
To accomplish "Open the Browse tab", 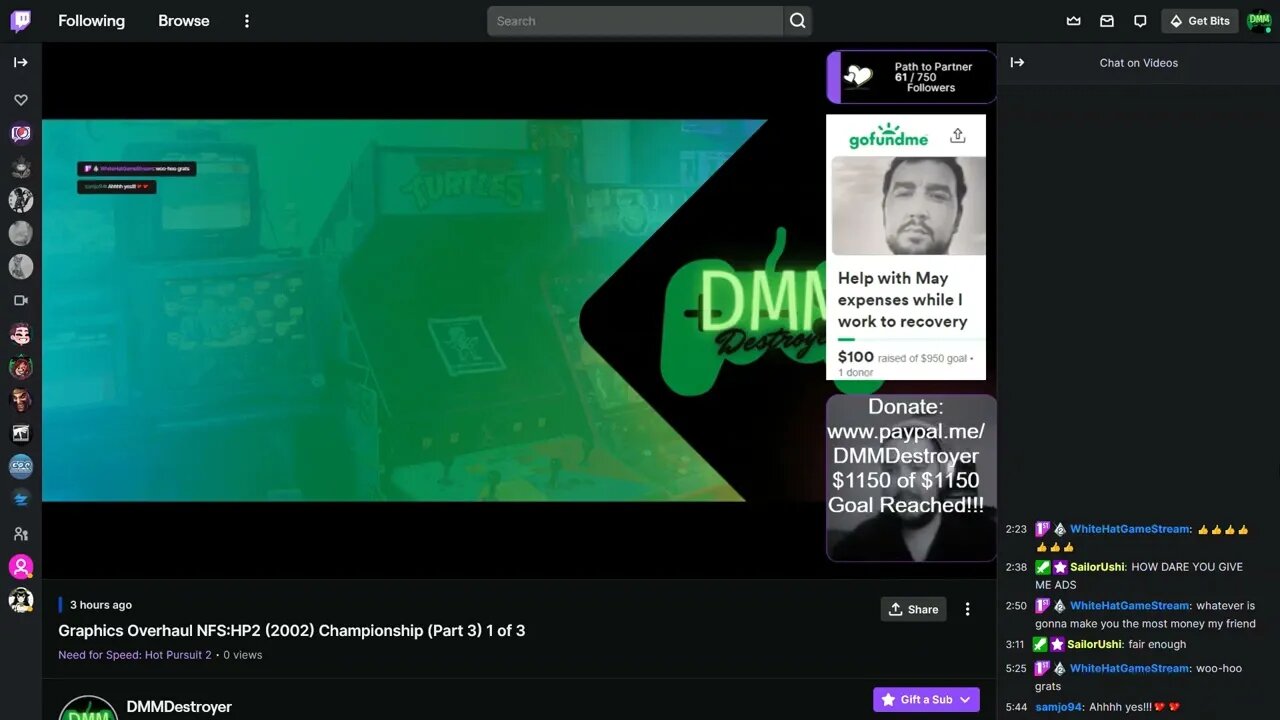I will (184, 21).
